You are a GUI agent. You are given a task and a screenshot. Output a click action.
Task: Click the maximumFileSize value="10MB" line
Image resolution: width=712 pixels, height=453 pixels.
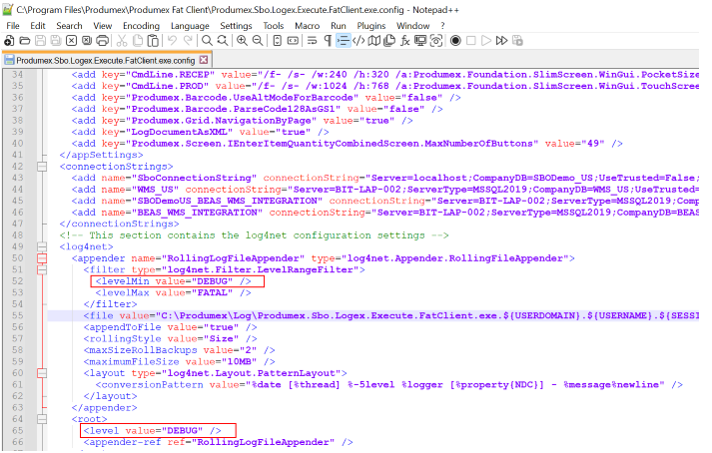179,362
